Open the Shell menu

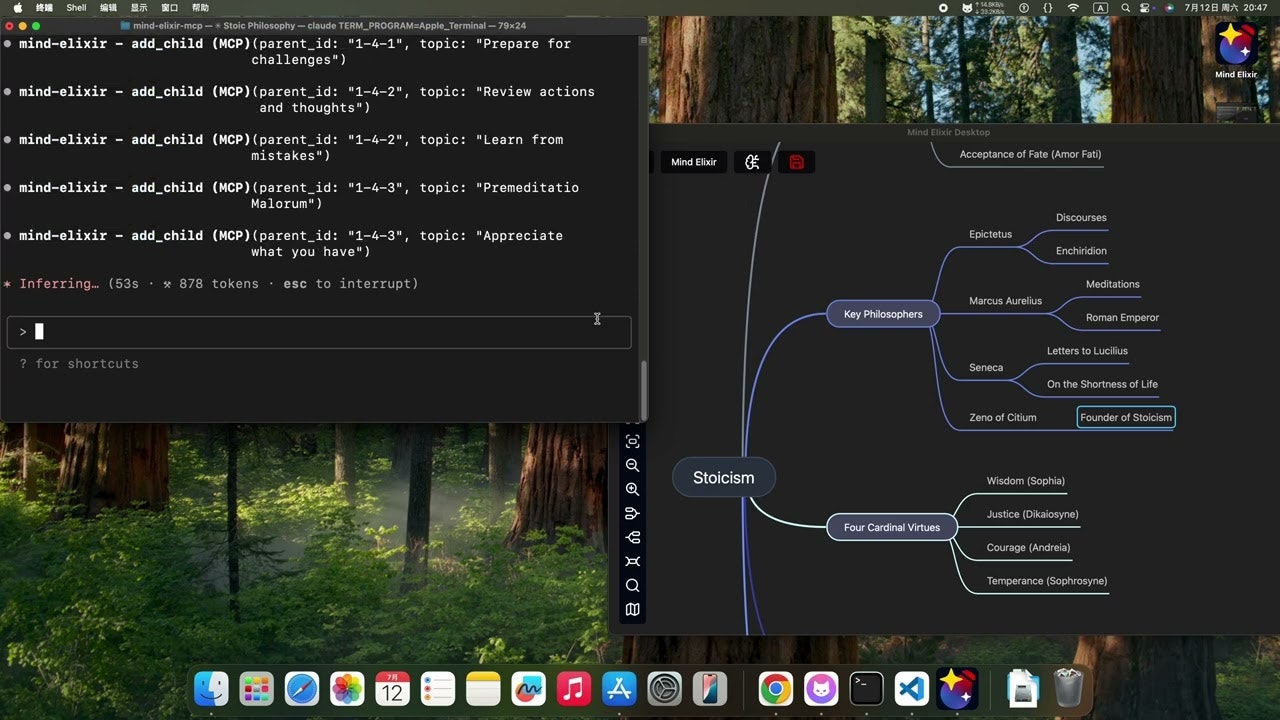76,7
